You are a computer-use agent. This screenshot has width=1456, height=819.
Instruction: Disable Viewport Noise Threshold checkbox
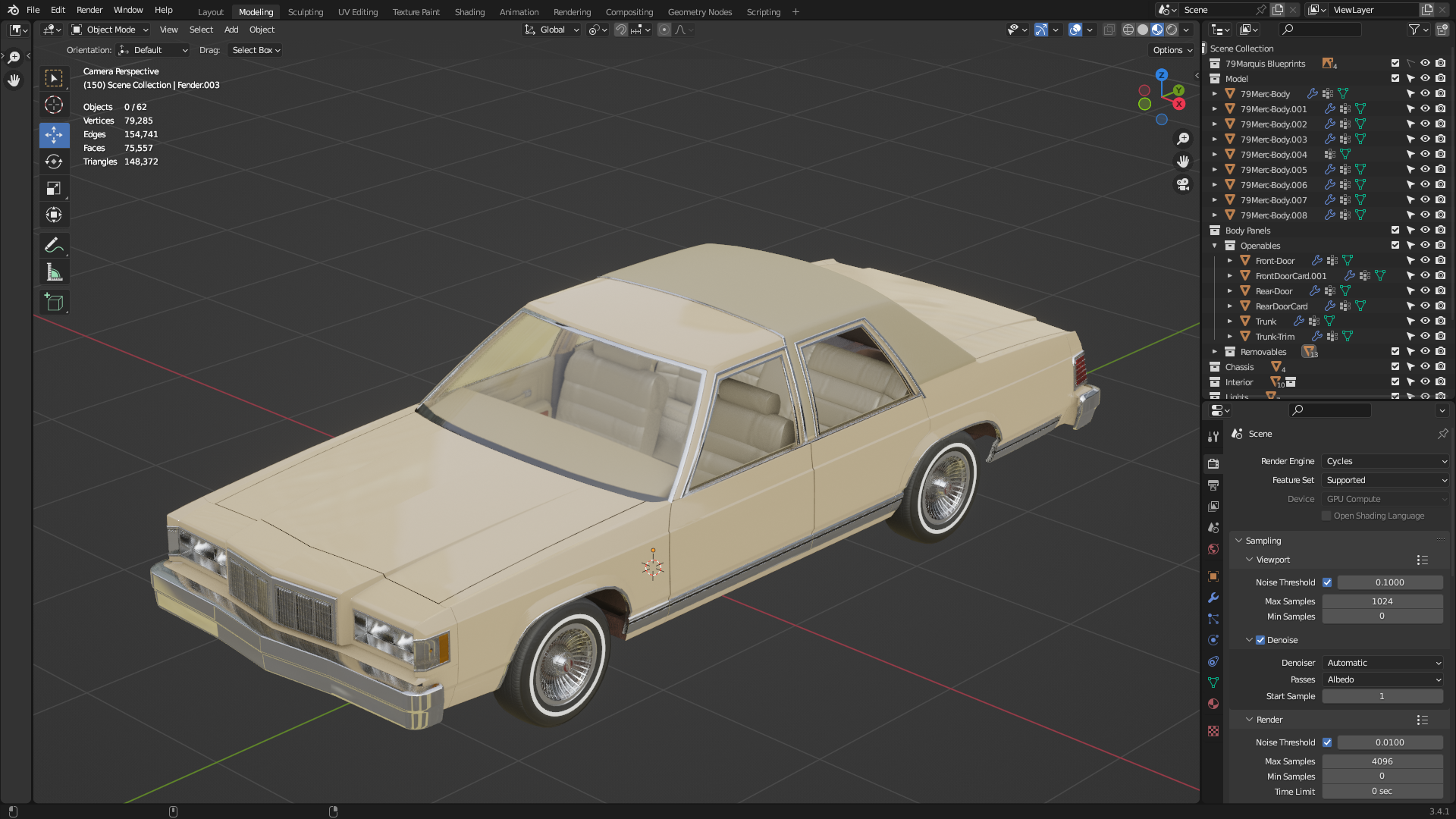pyautogui.click(x=1327, y=582)
